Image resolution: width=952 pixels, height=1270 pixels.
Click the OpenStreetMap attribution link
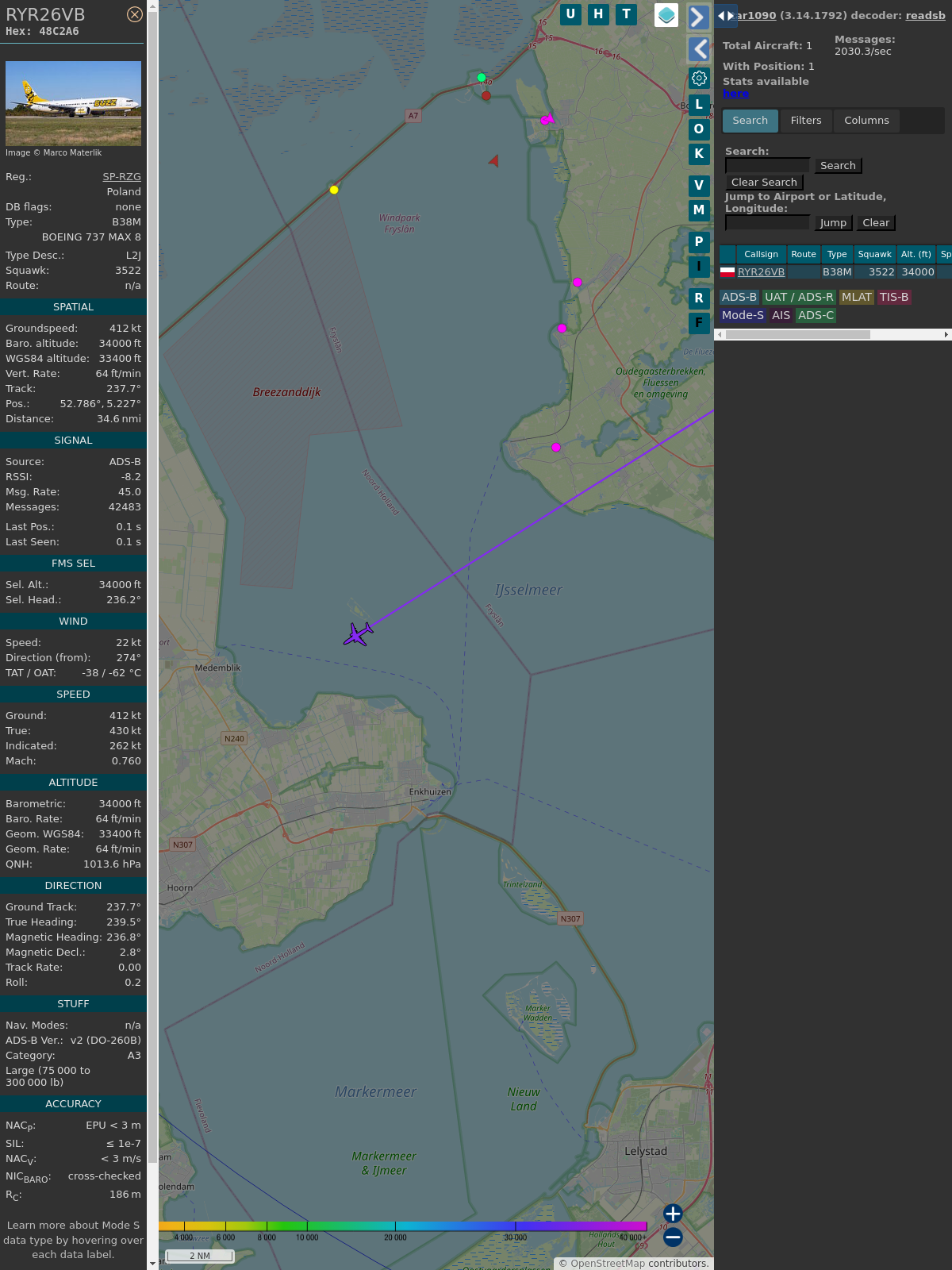[607, 1263]
